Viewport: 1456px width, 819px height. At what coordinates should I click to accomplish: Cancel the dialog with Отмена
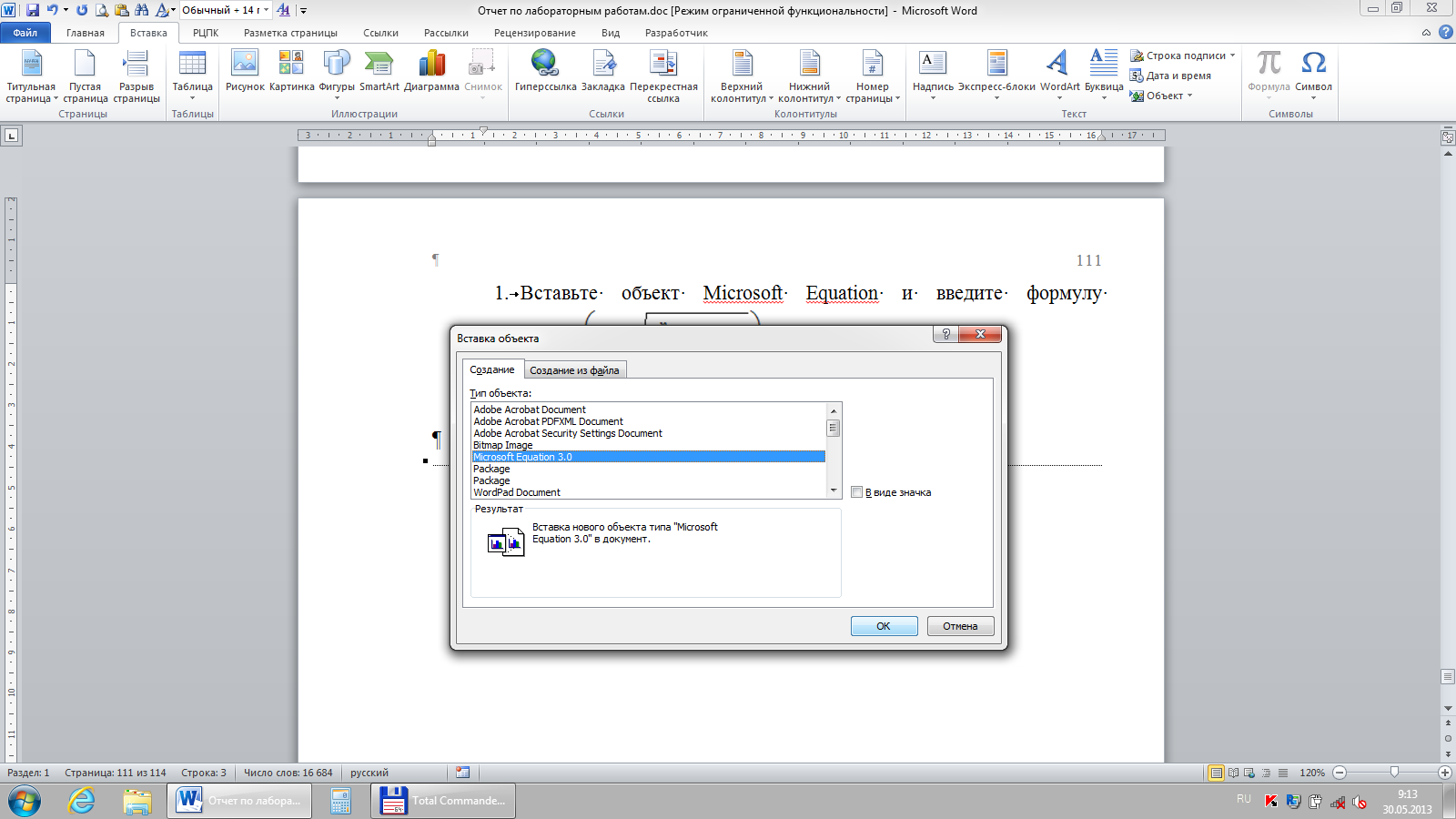tap(960, 626)
